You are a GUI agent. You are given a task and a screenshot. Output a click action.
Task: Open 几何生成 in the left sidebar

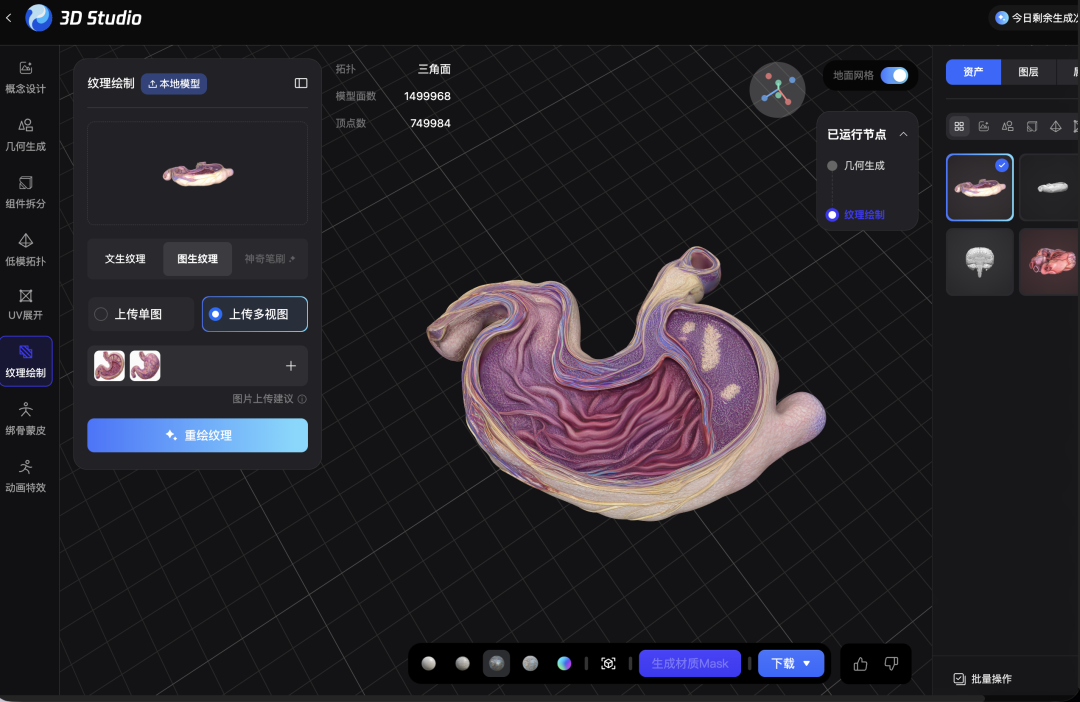point(25,134)
